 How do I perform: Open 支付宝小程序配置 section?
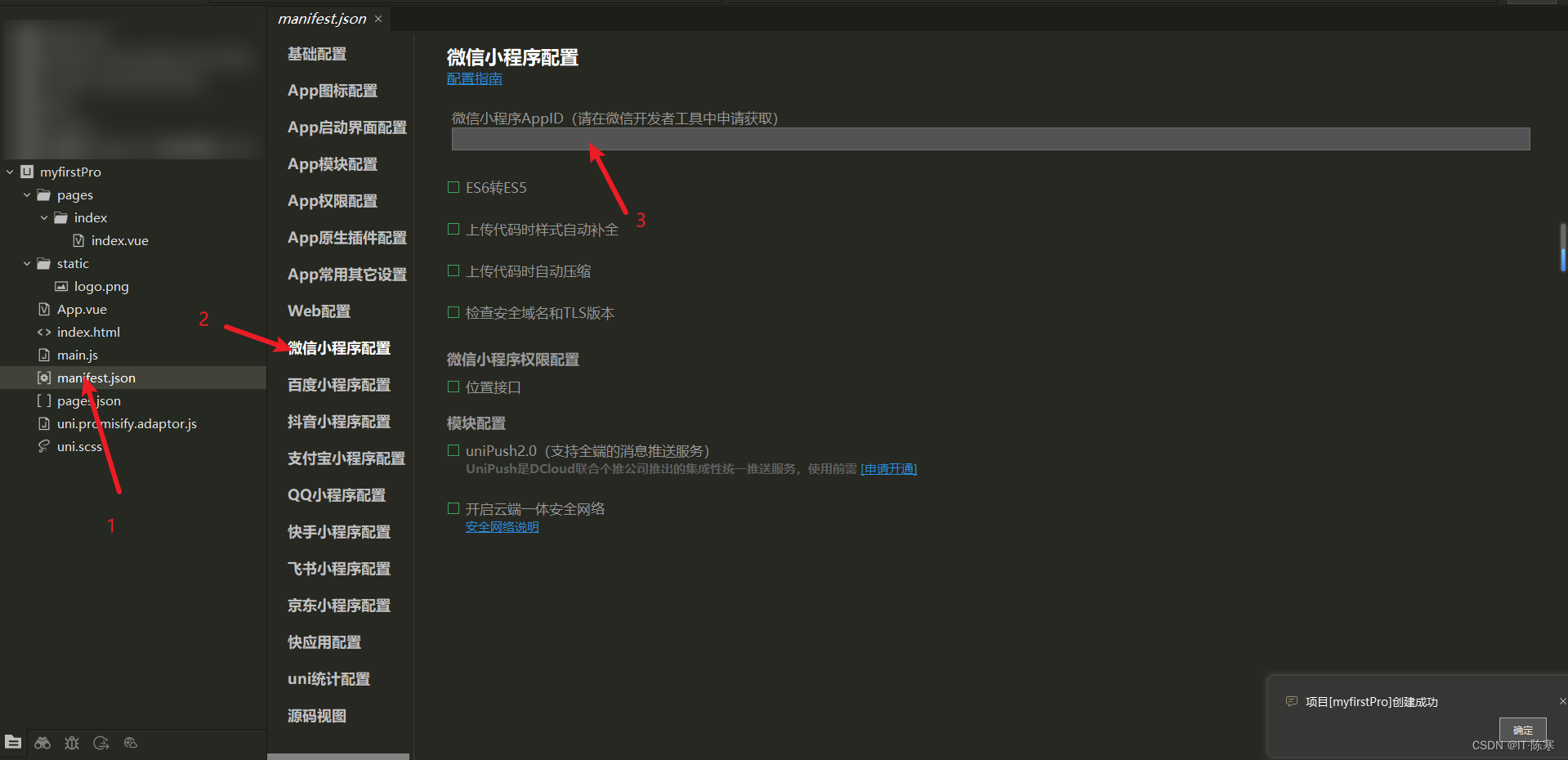click(346, 458)
